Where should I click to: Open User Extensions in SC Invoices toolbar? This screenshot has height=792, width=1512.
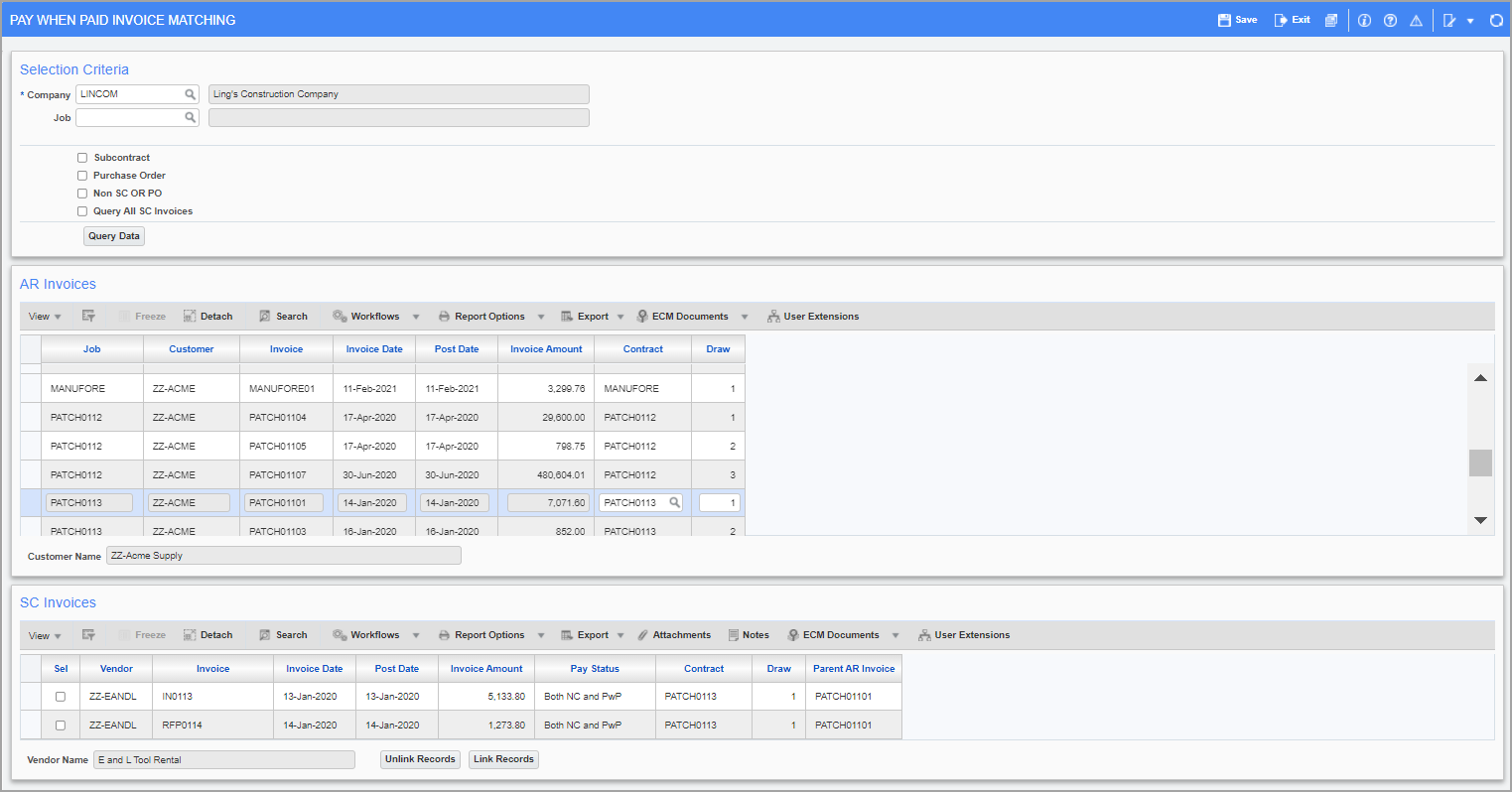964,634
